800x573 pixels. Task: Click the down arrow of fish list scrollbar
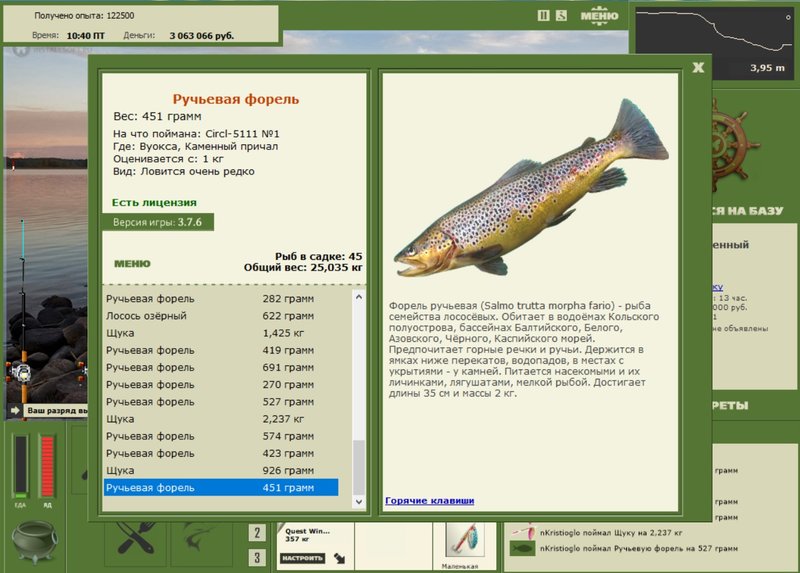359,502
